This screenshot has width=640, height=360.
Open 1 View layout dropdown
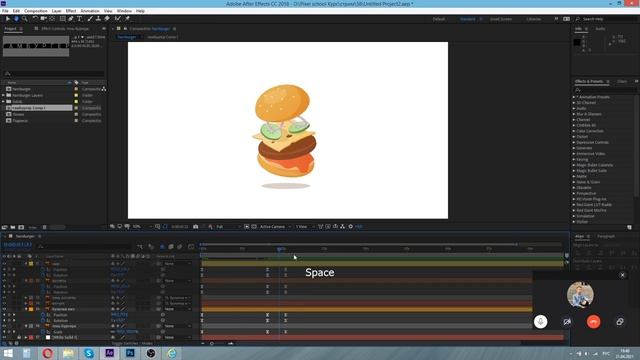[x=305, y=227]
